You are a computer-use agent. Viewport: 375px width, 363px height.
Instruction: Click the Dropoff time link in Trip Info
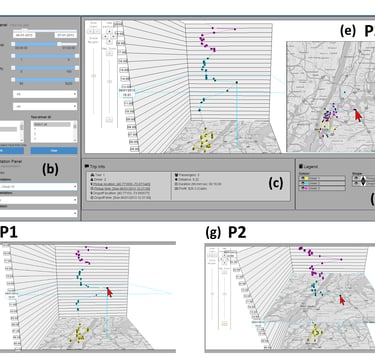coord(122,198)
